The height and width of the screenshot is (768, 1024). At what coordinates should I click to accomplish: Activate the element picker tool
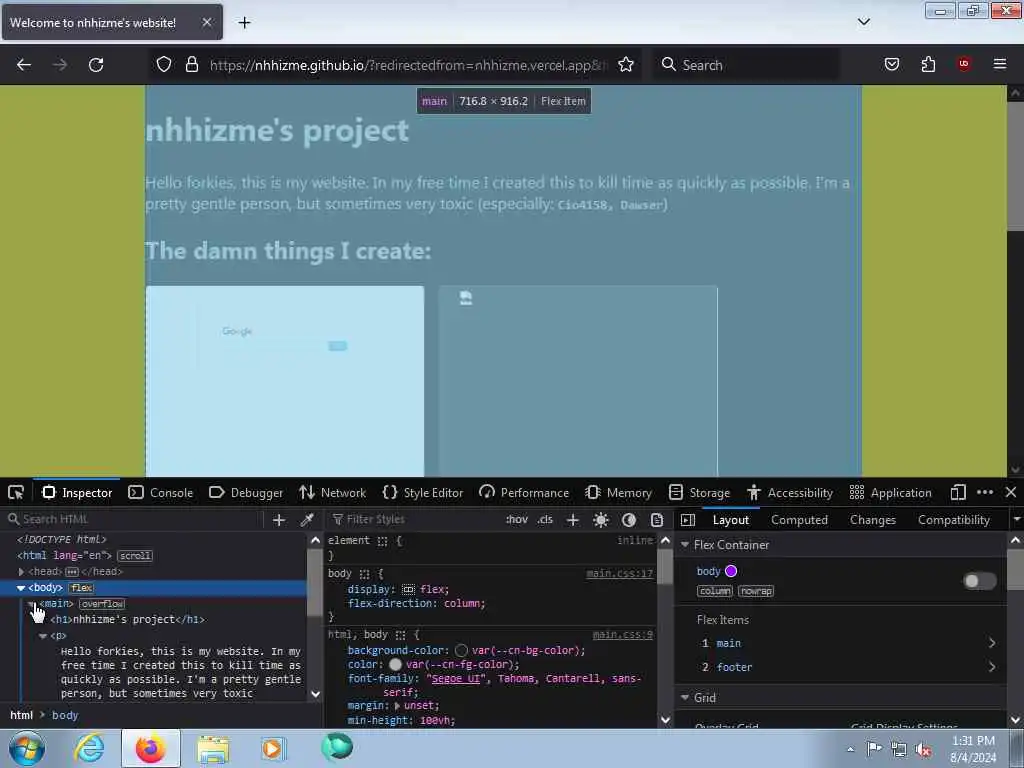point(16,492)
